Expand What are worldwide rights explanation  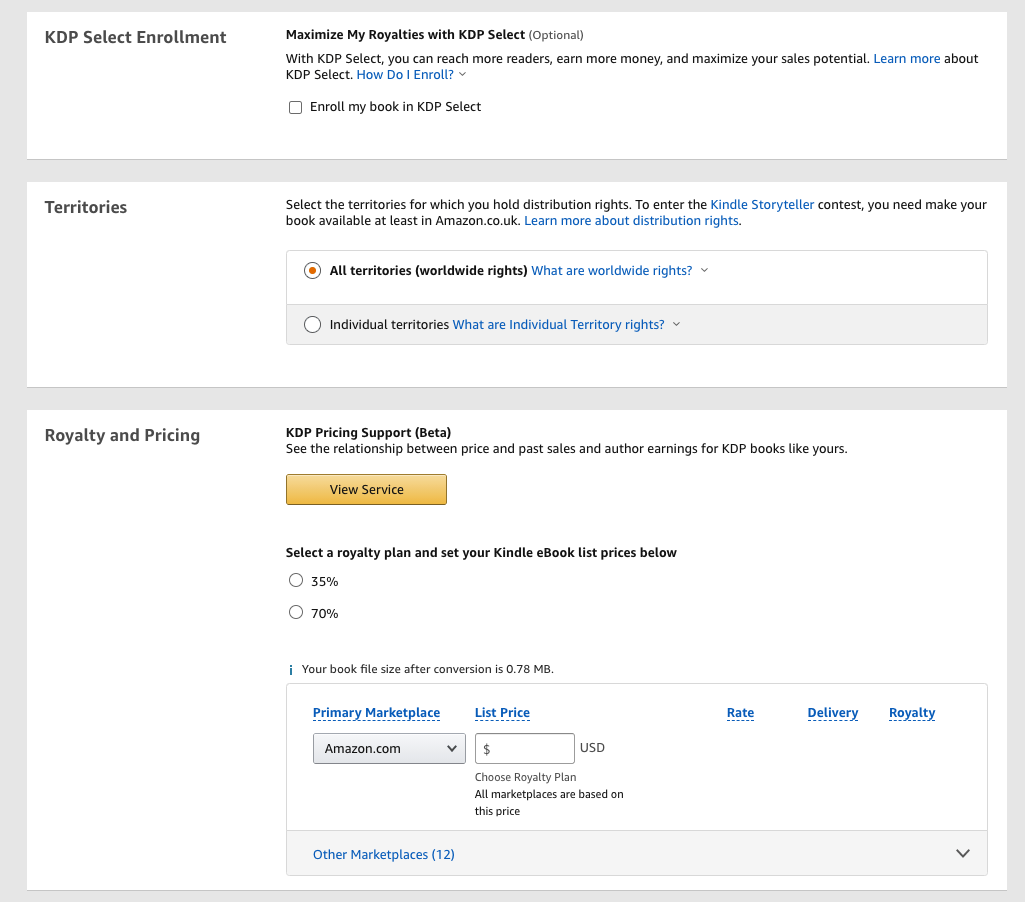coord(619,271)
